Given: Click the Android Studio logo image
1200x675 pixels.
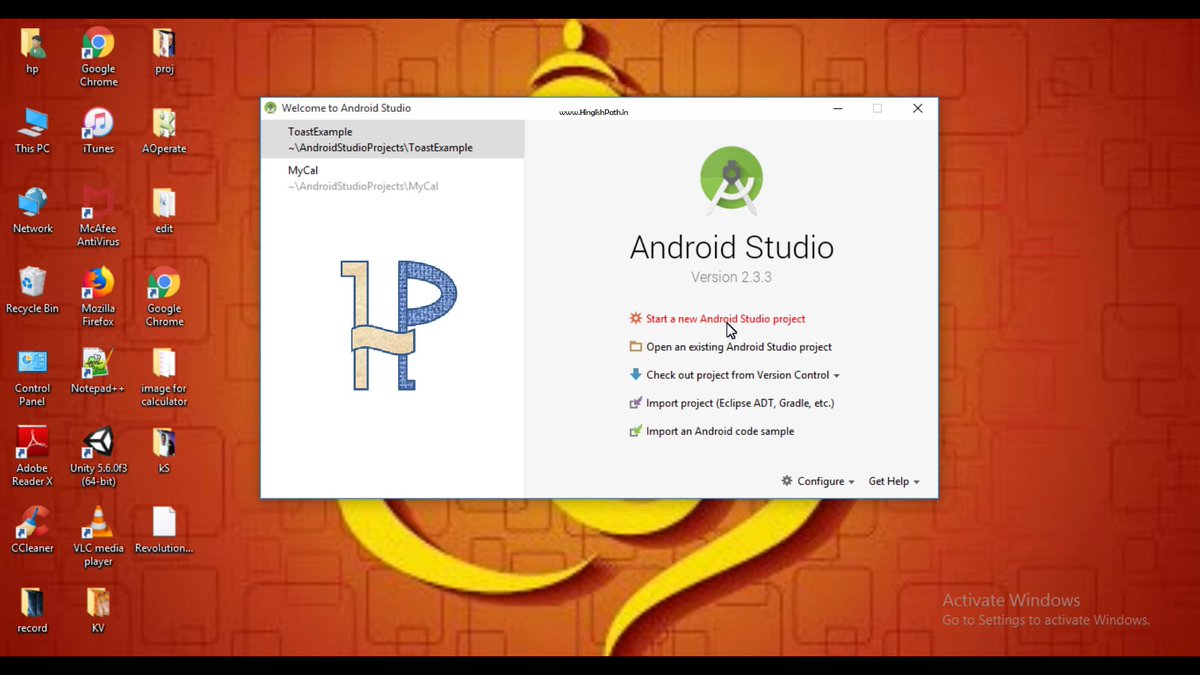Looking at the screenshot, I should tap(731, 181).
